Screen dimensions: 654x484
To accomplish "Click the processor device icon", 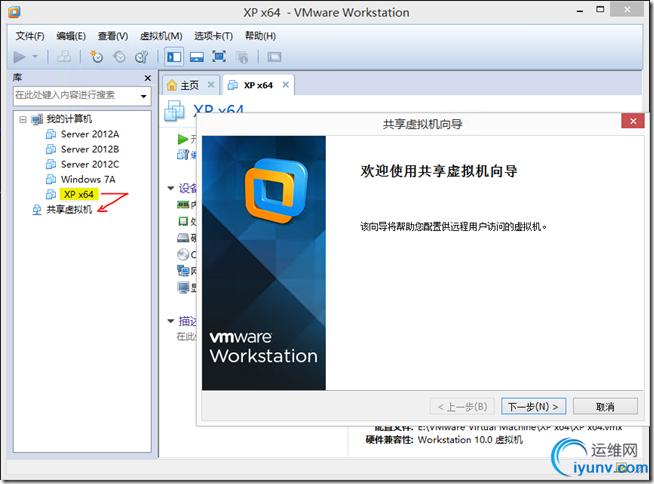I will pyautogui.click(x=183, y=221).
